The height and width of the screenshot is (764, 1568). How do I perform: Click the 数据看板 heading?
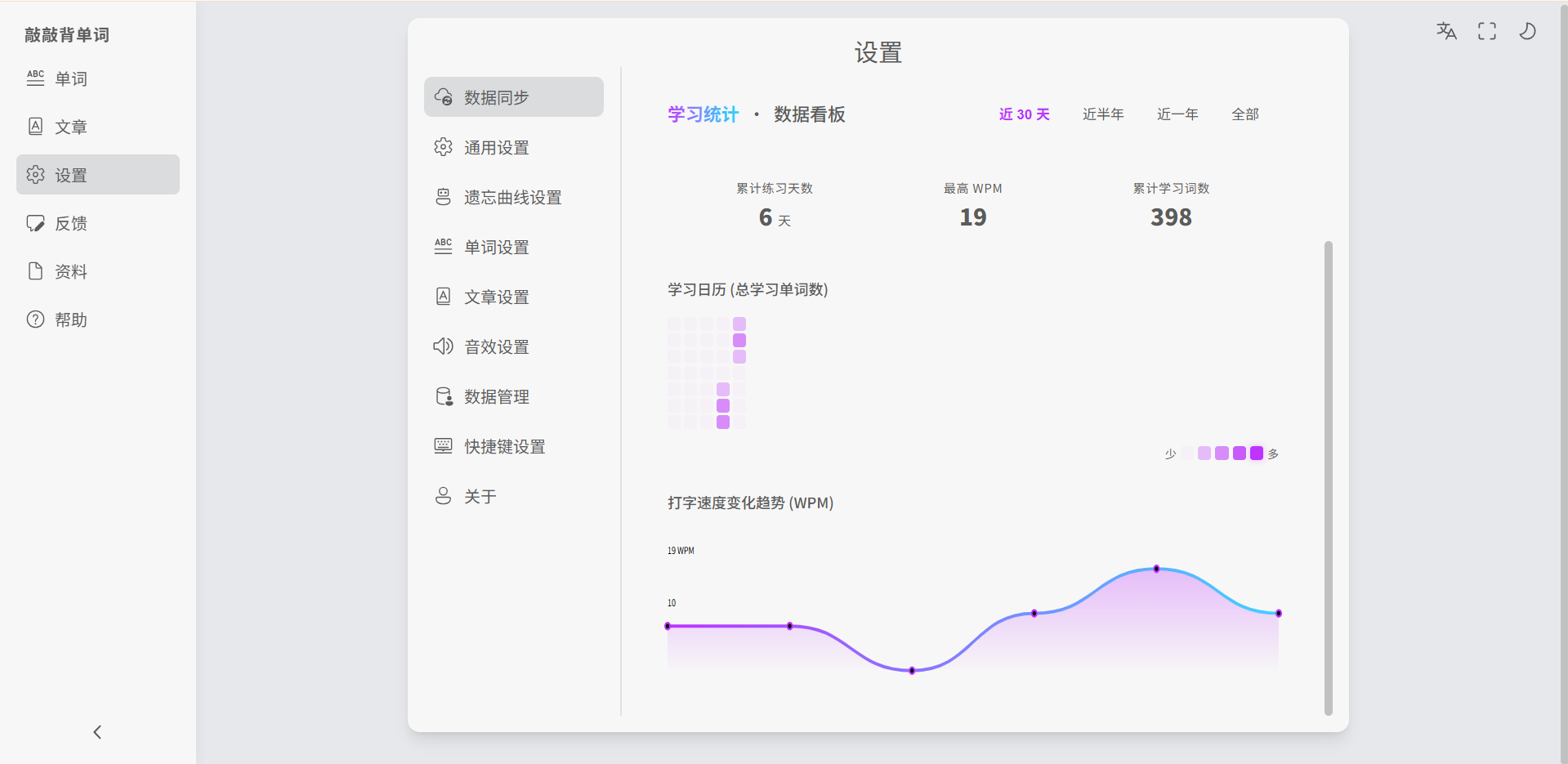tap(809, 114)
